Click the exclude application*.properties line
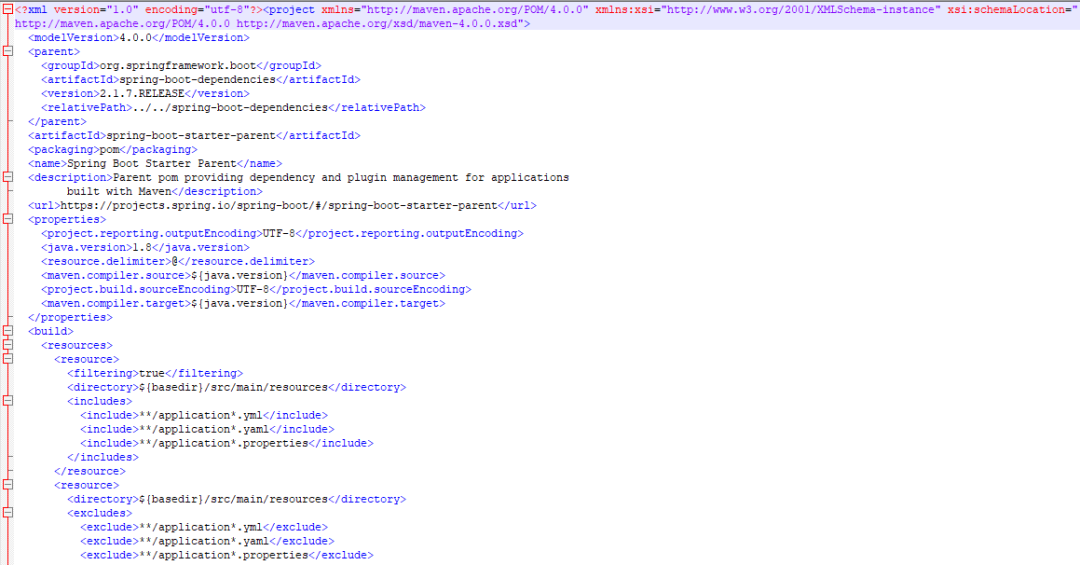1080x565 pixels. [x=227, y=555]
